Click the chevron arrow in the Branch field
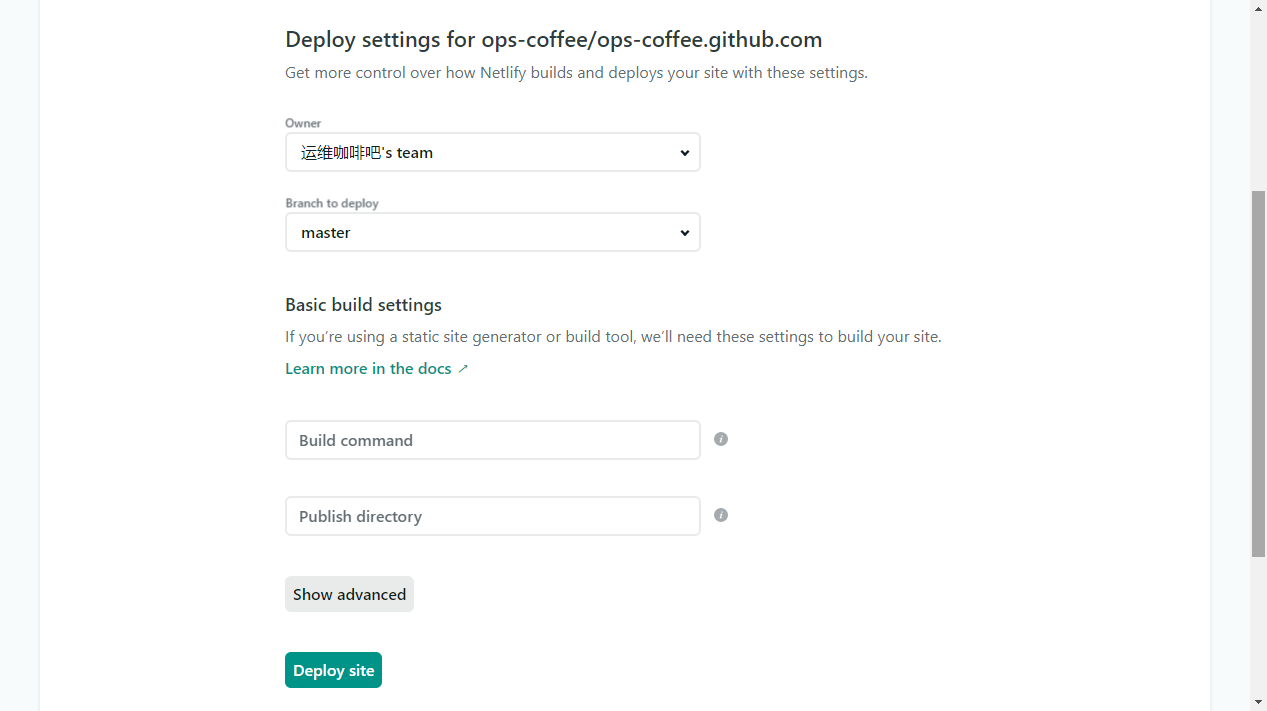Viewport: 1267px width, 711px height. coord(685,233)
